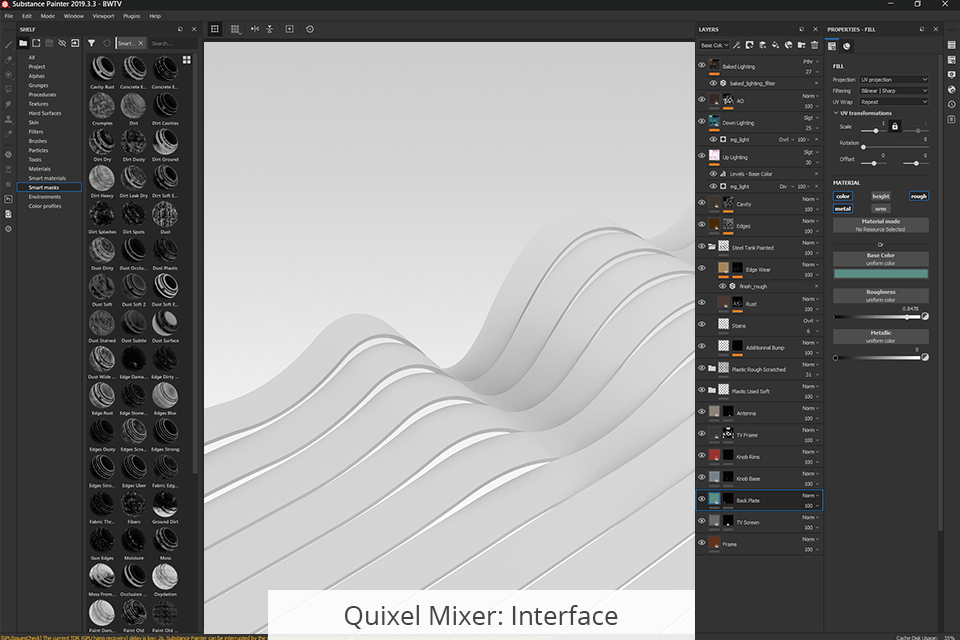960x640 pixels.
Task: Select the Clone stamp tool in left toolbar
Action: (x=9, y=119)
